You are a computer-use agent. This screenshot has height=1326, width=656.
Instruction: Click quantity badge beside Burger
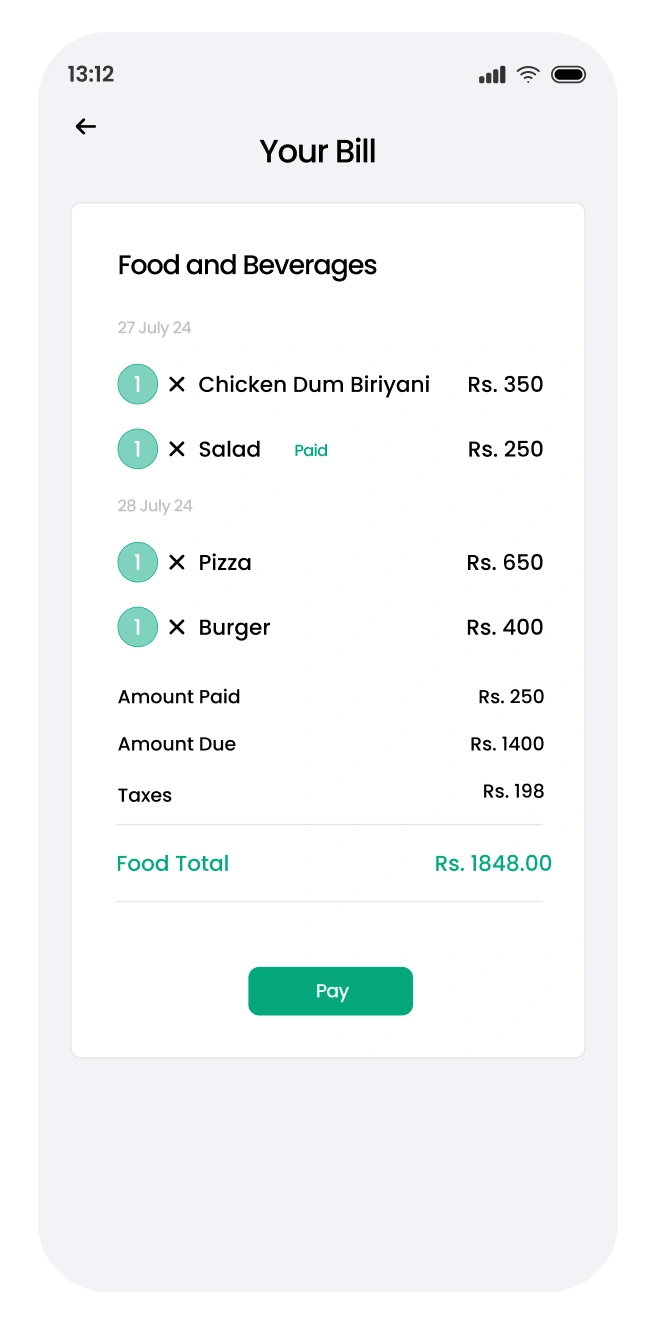(138, 627)
